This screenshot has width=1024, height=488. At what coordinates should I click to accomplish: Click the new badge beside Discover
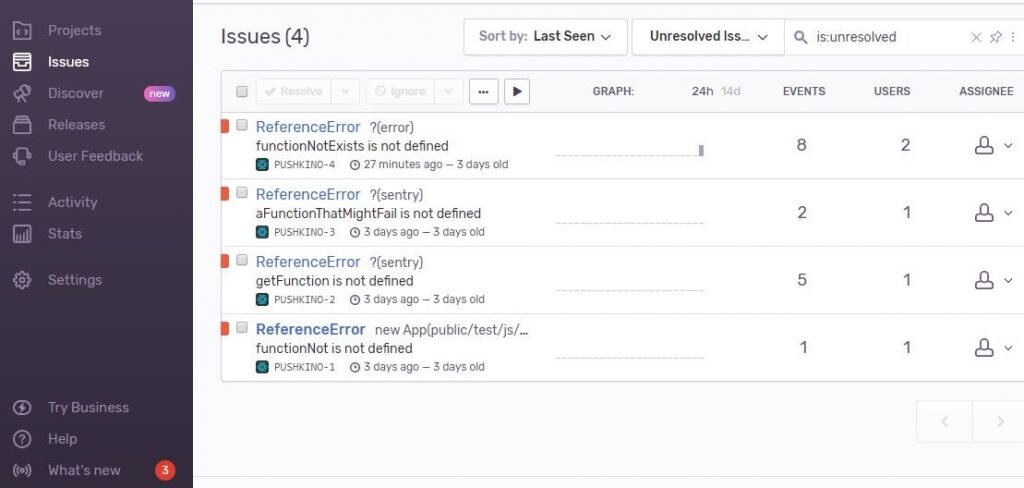(x=159, y=93)
